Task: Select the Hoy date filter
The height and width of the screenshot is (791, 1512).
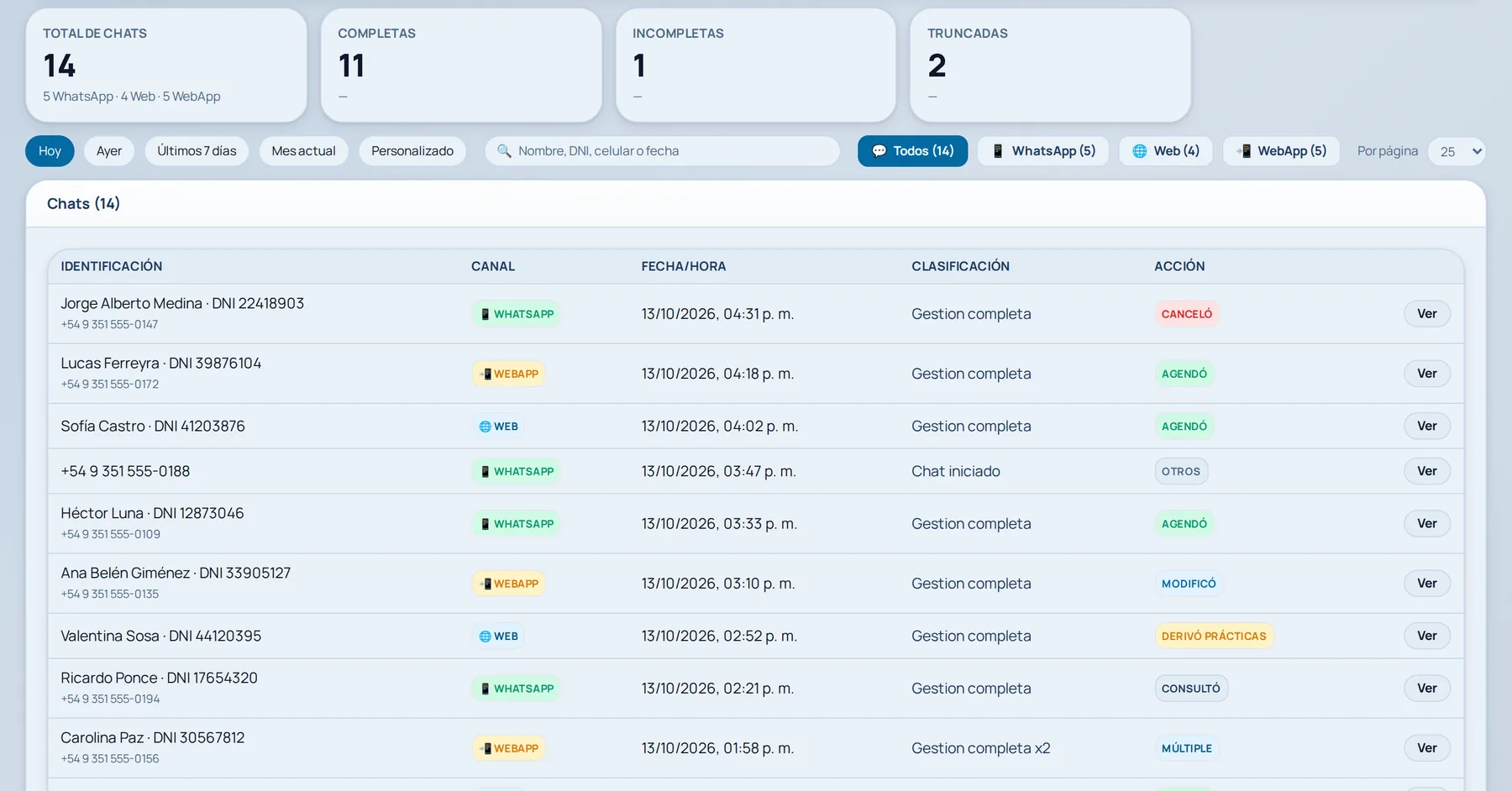Action: pos(50,151)
